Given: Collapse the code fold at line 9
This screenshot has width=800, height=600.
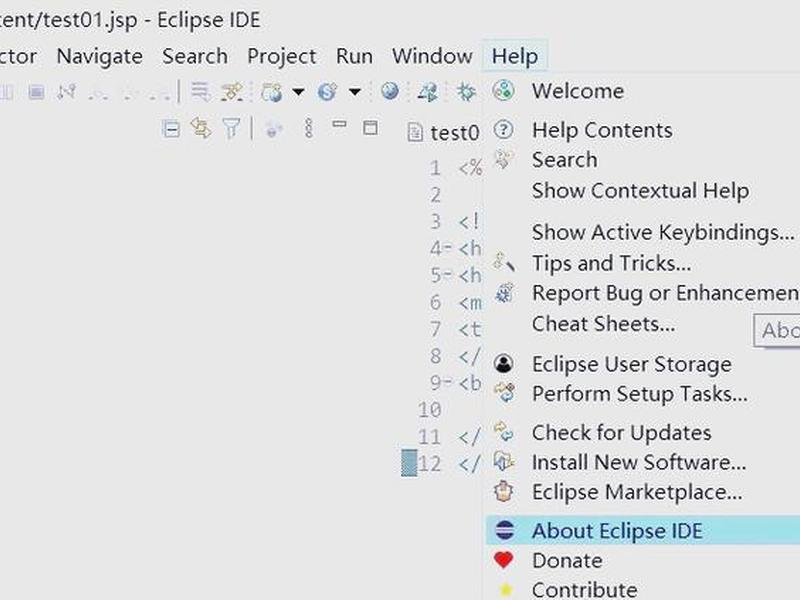Looking at the screenshot, I should (448, 381).
